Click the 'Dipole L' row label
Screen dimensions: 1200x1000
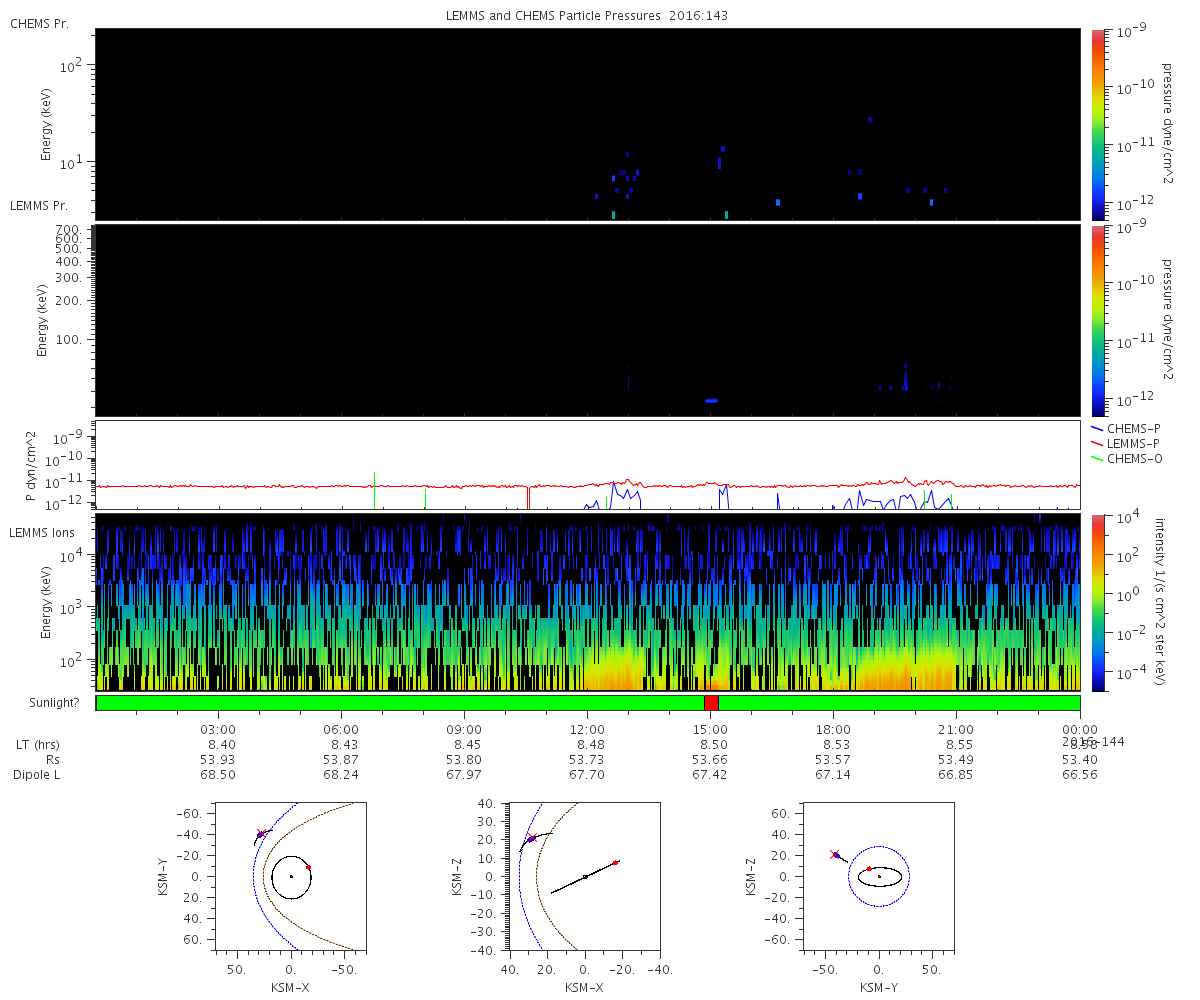click(39, 775)
